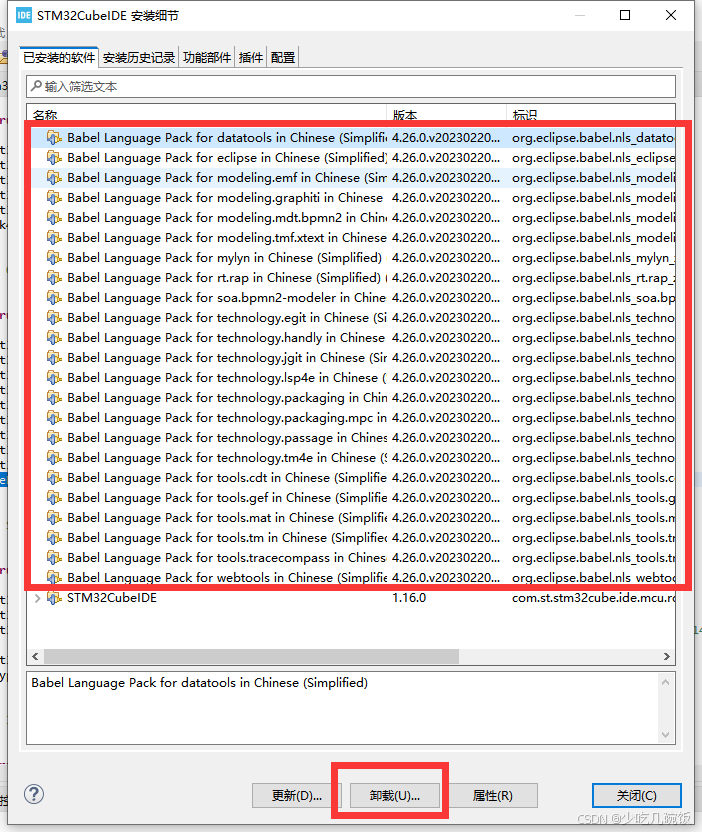The image size is (702, 832).
Task: Click icon of webtools language pack
Action: click(x=54, y=577)
